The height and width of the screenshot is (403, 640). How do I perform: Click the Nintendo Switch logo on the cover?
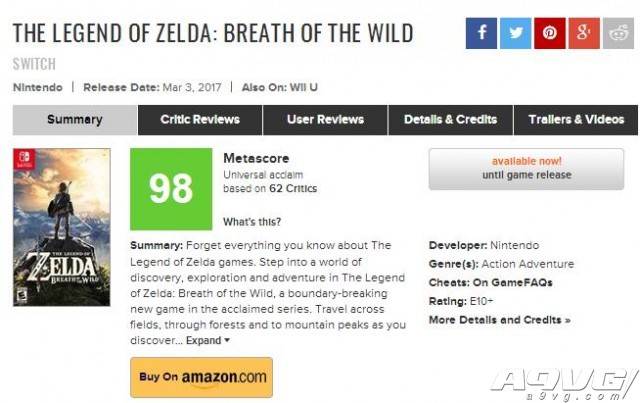(x=24, y=159)
